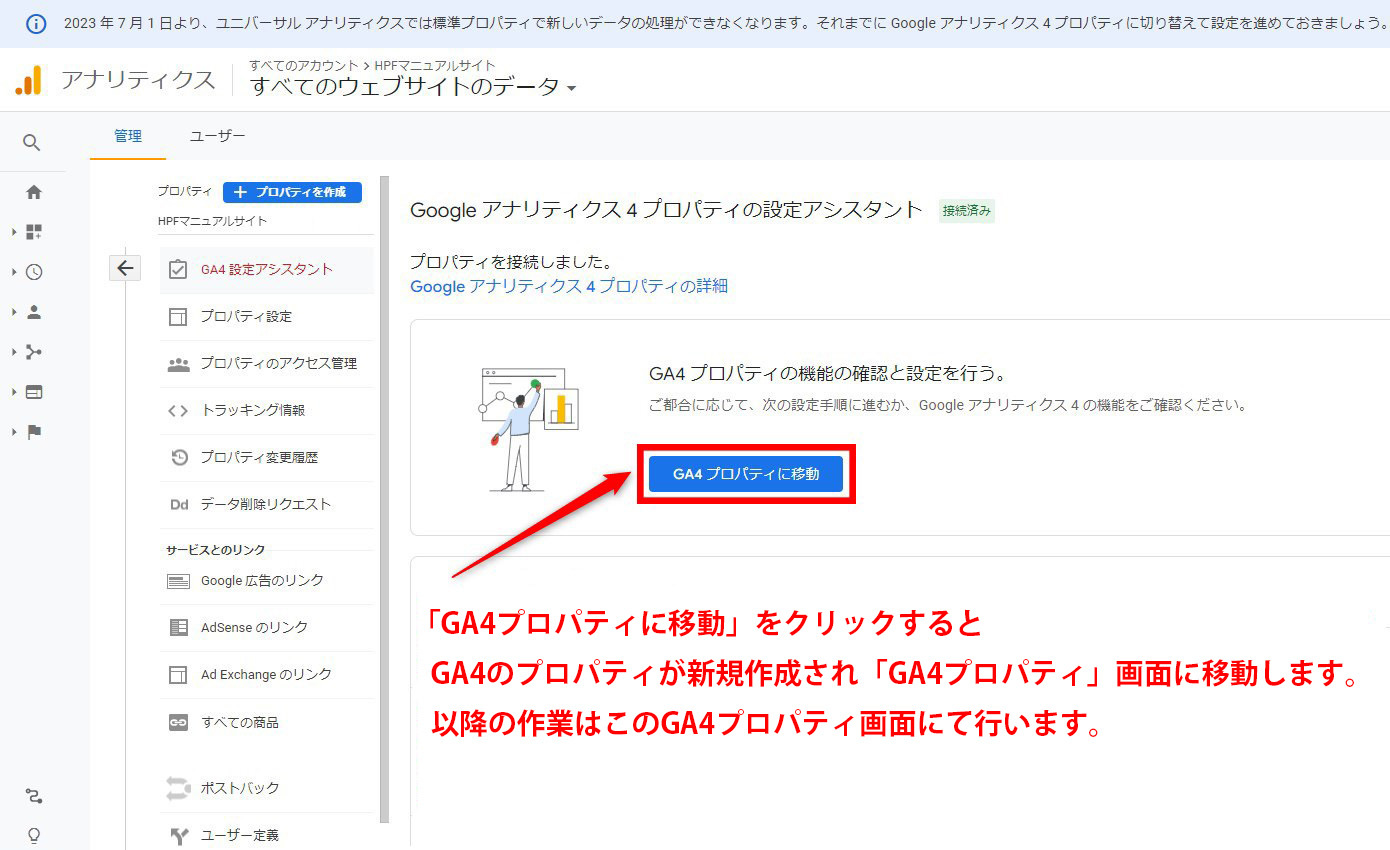Click the info icon in the top banner

(35, 23)
